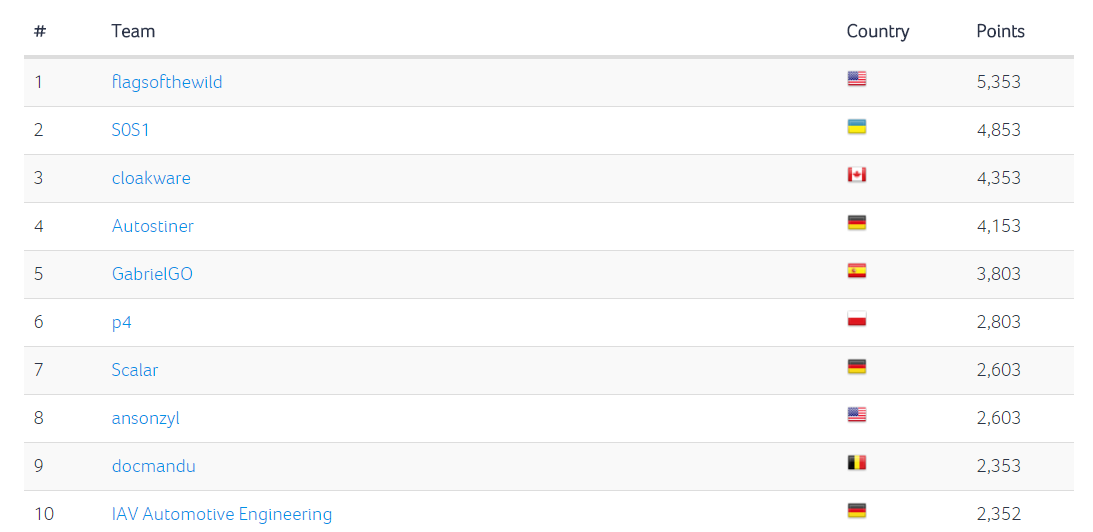The width and height of the screenshot is (1093, 532).
Task: Click the Team column header
Action: tap(133, 31)
